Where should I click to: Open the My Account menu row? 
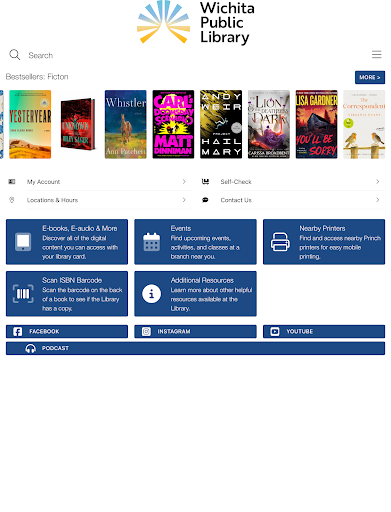99,182
